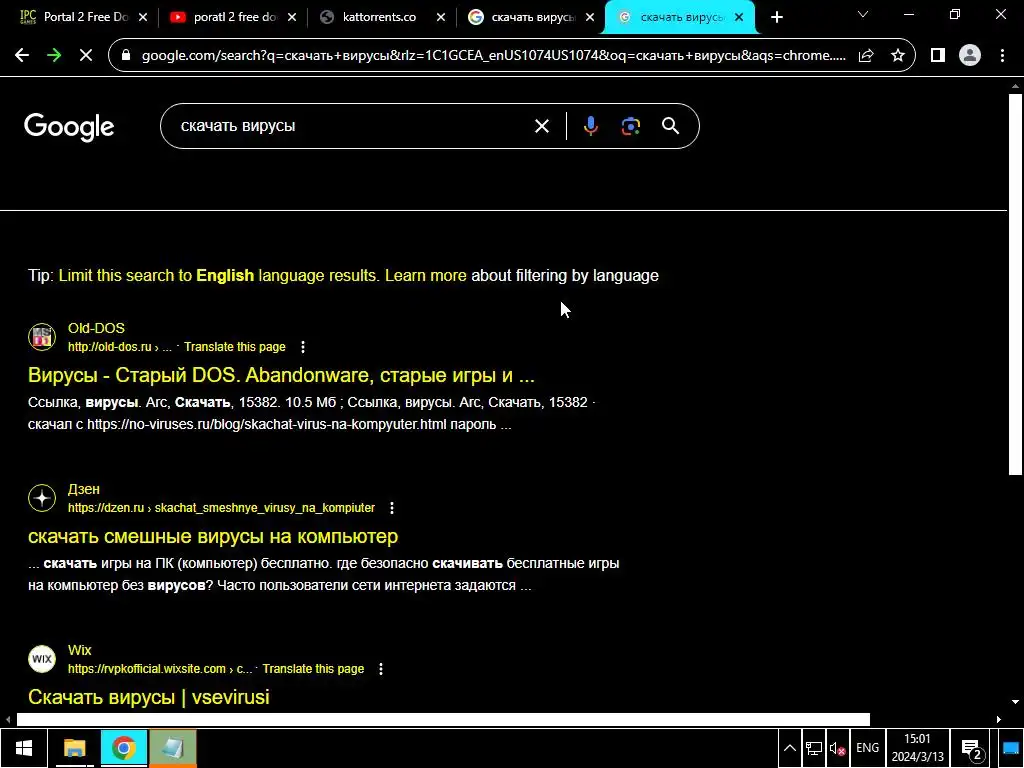Click the horizontal page scrollbar

(443, 719)
